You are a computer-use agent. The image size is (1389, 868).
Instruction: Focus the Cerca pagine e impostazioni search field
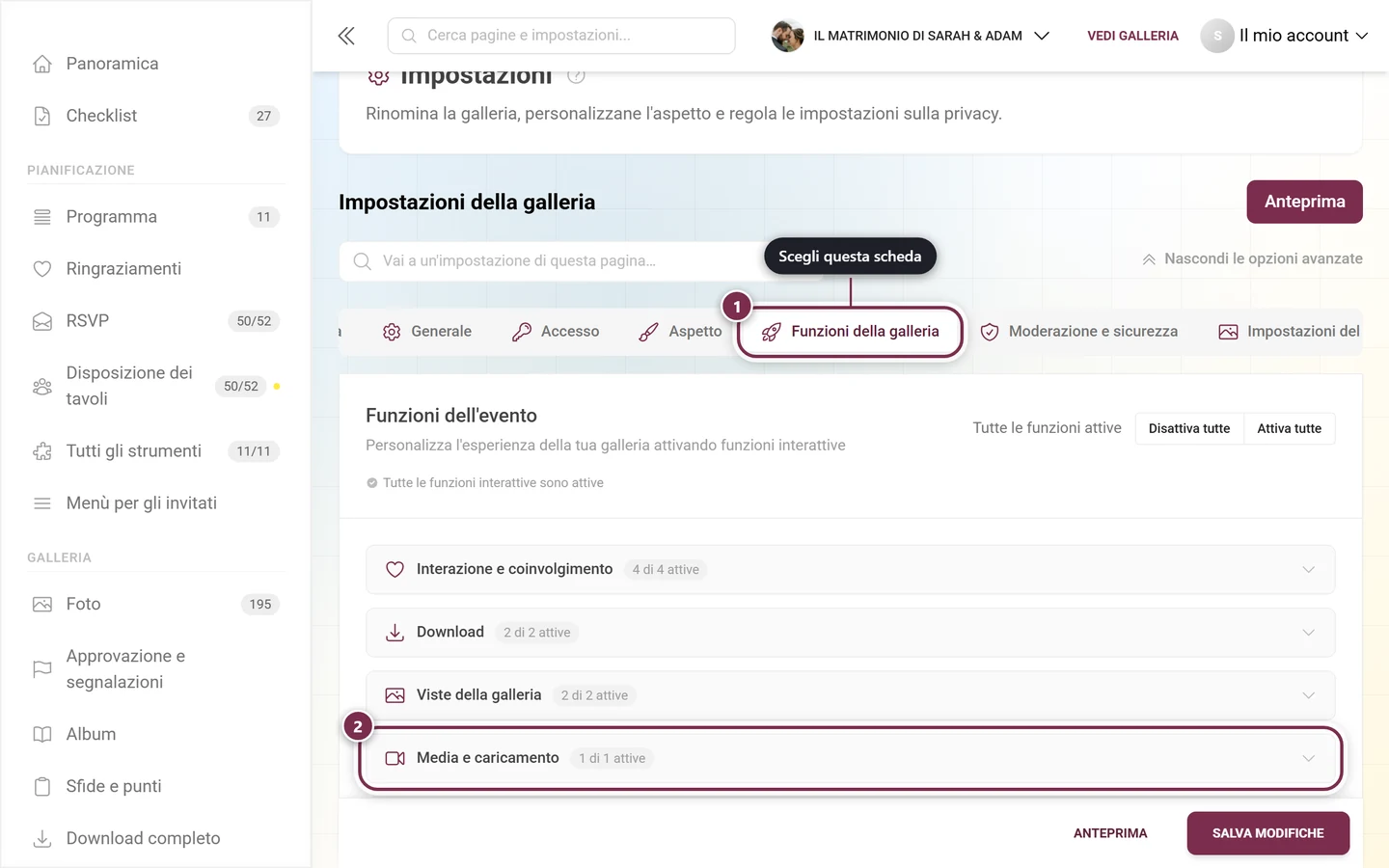coord(561,36)
